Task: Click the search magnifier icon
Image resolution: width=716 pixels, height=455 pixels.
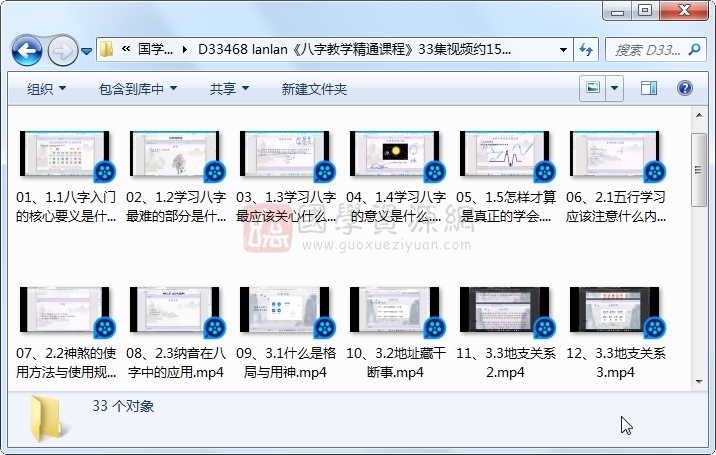Action: (x=695, y=49)
